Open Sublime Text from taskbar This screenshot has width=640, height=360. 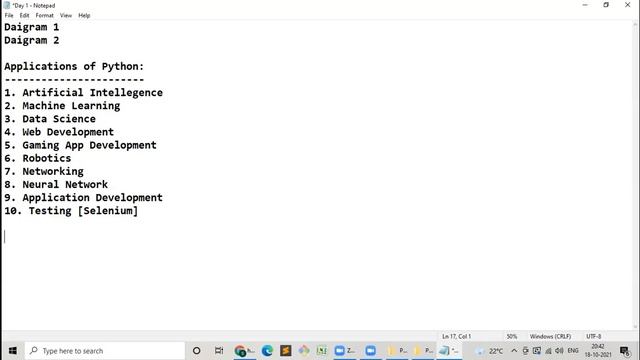[285, 351]
